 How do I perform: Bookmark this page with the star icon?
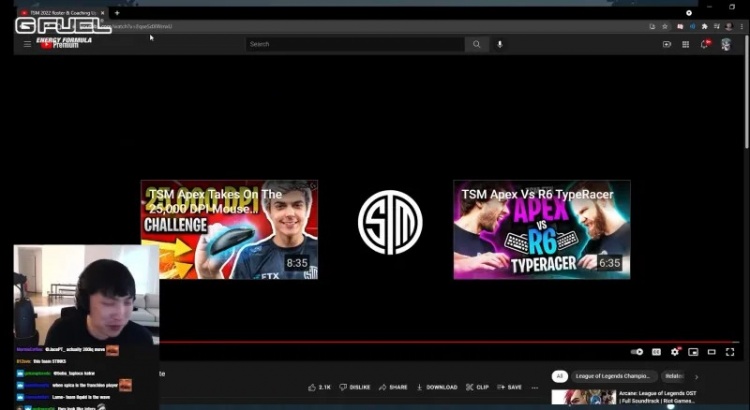pos(664,27)
